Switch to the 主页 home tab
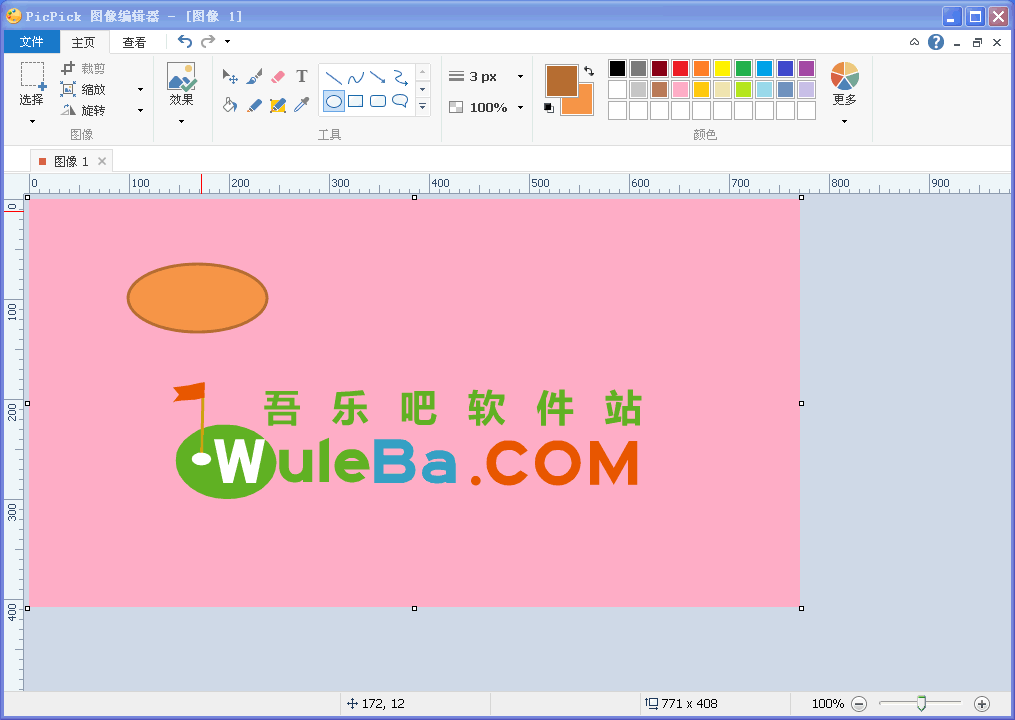This screenshot has width=1015, height=720. pos(84,43)
